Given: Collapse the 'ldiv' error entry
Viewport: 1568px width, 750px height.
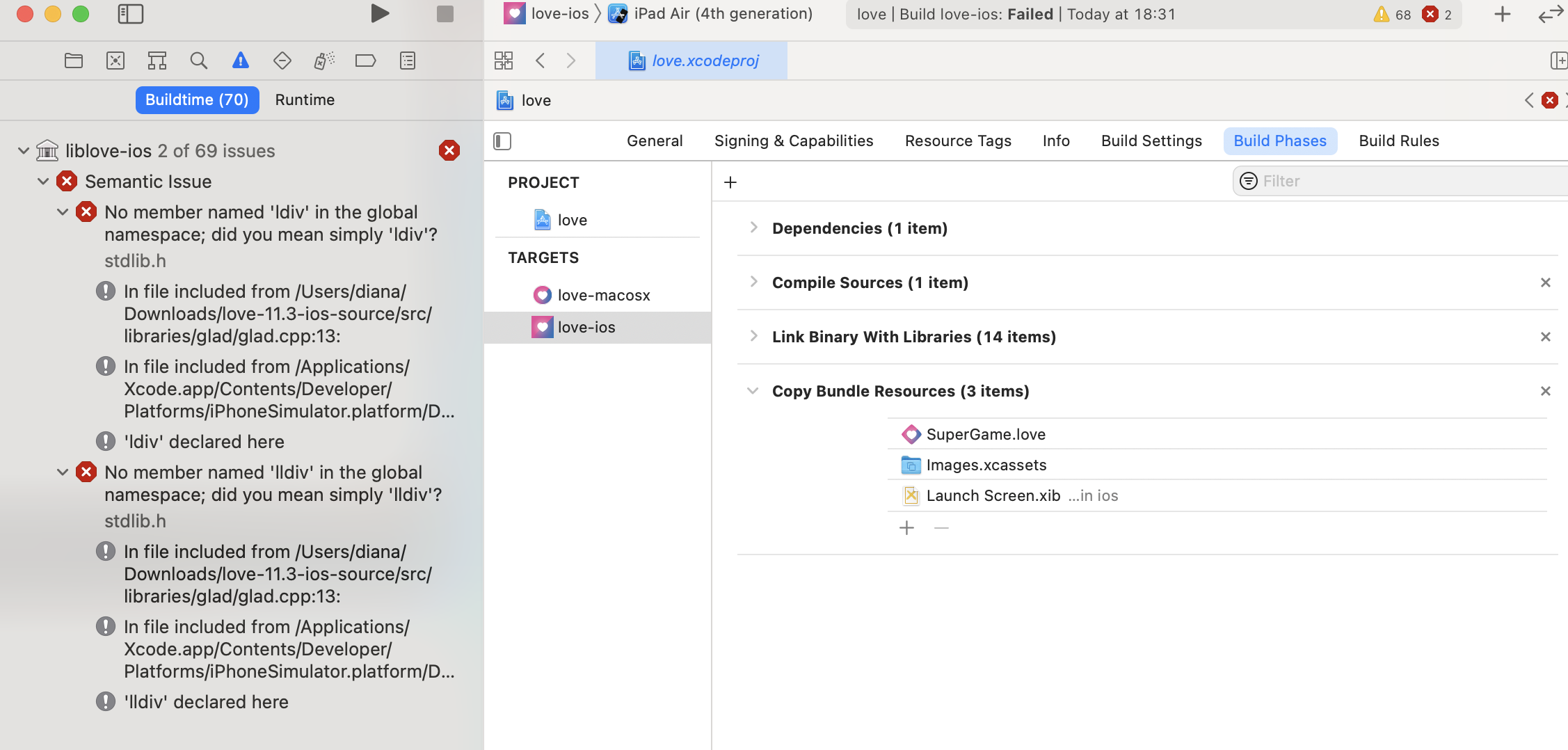Looking at the screenshot, I should 63,212.
